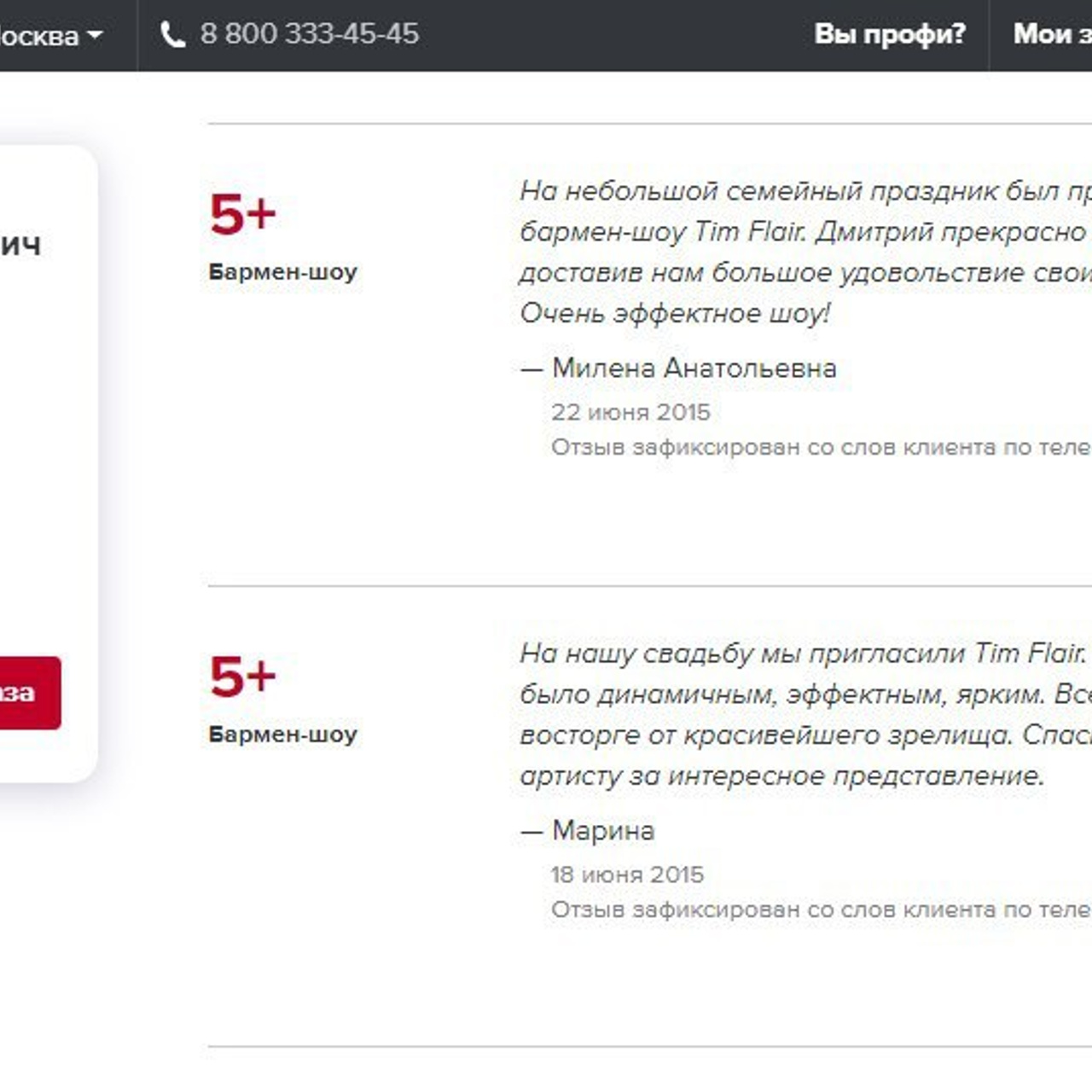The image size is (1092, 1092).
Task: Open the "Вы профи?" header link
Action: pyautogui.click(x=890, y=34)
